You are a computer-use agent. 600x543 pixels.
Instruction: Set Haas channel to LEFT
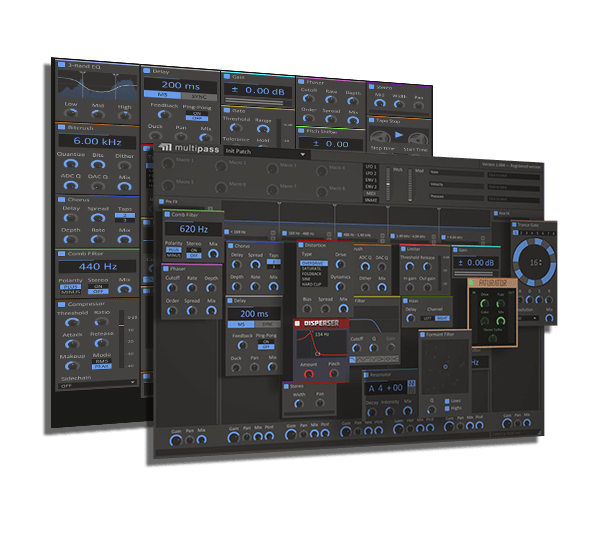[428, 318]
